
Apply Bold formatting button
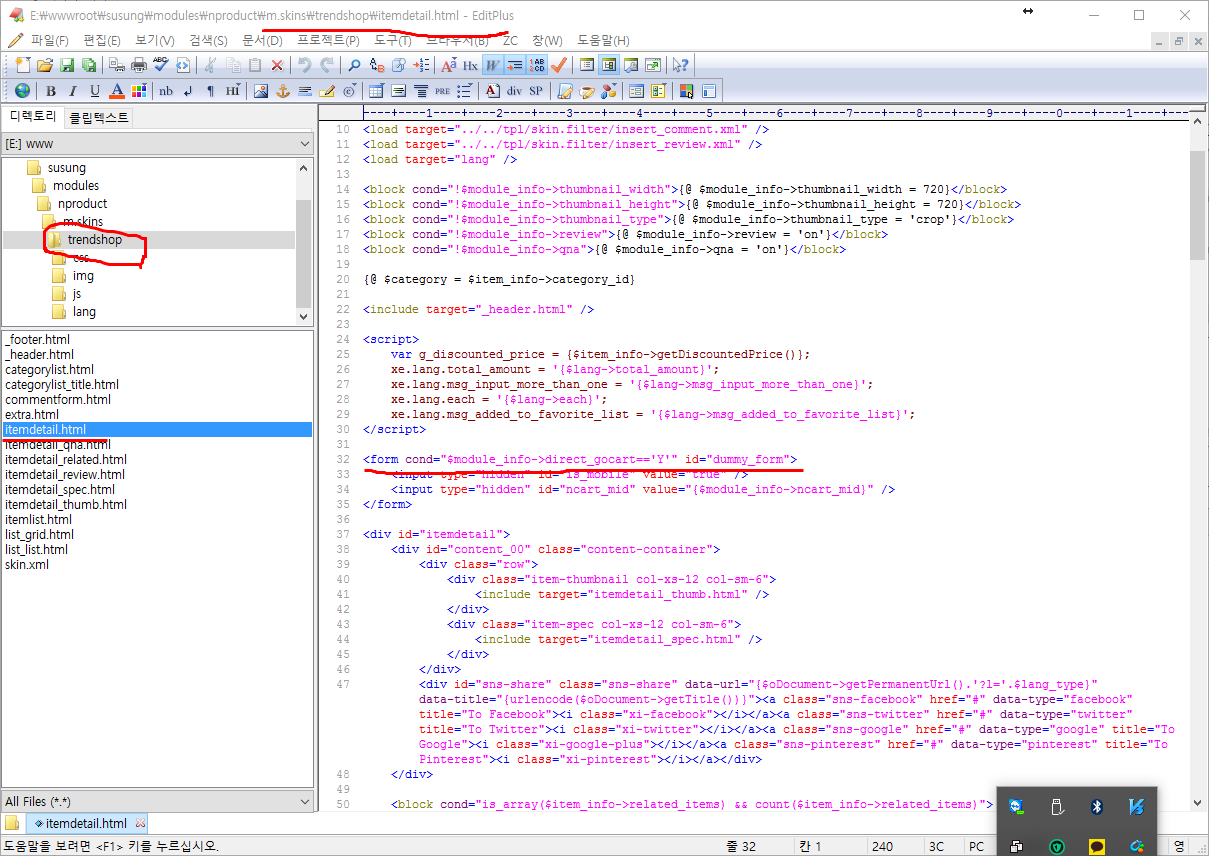[x=51, y=91]
